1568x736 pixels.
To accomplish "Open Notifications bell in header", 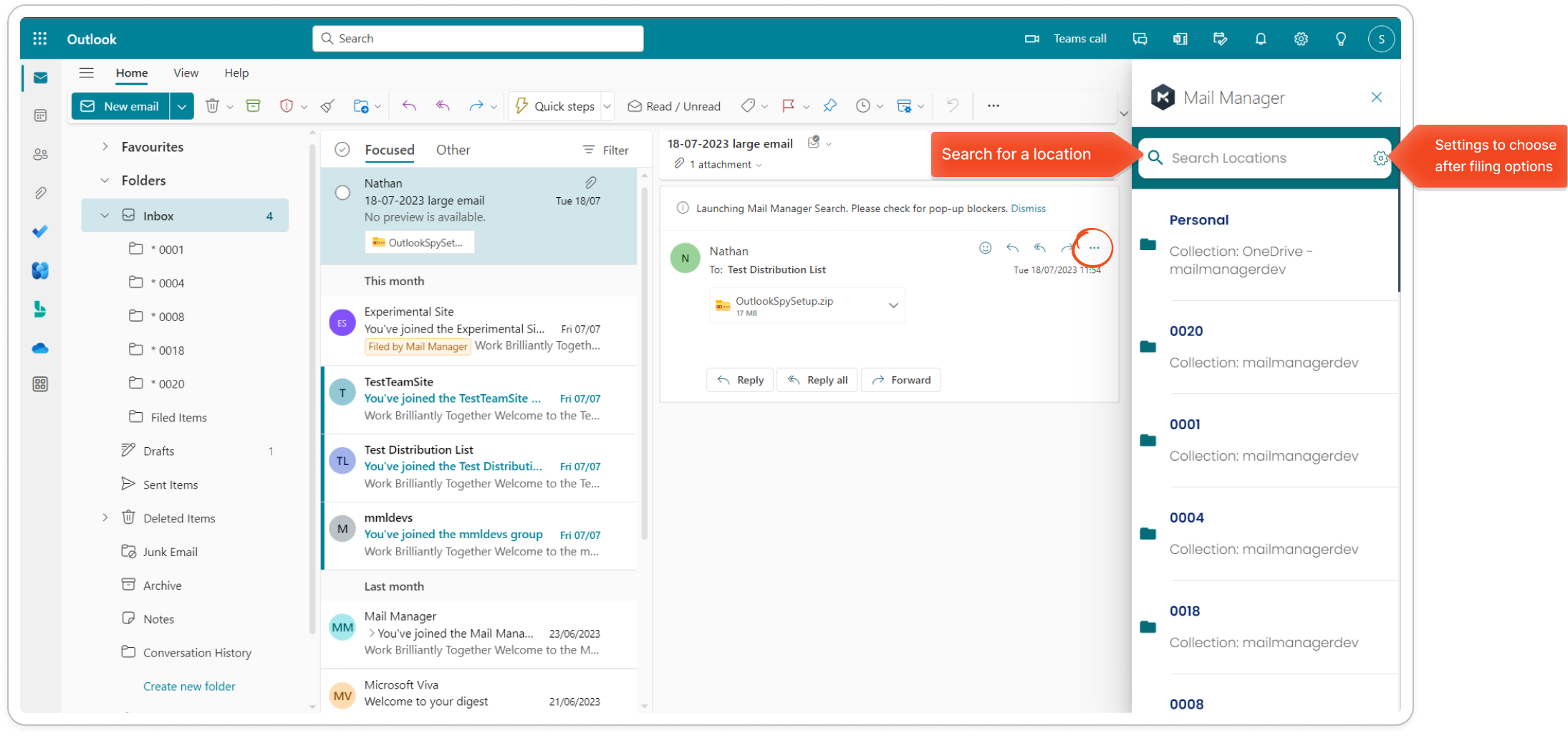I will tap(1261, 39).
